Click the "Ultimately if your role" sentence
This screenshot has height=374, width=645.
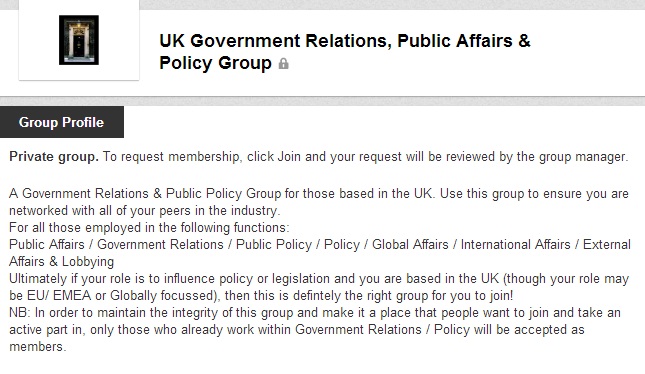[319, 279]
